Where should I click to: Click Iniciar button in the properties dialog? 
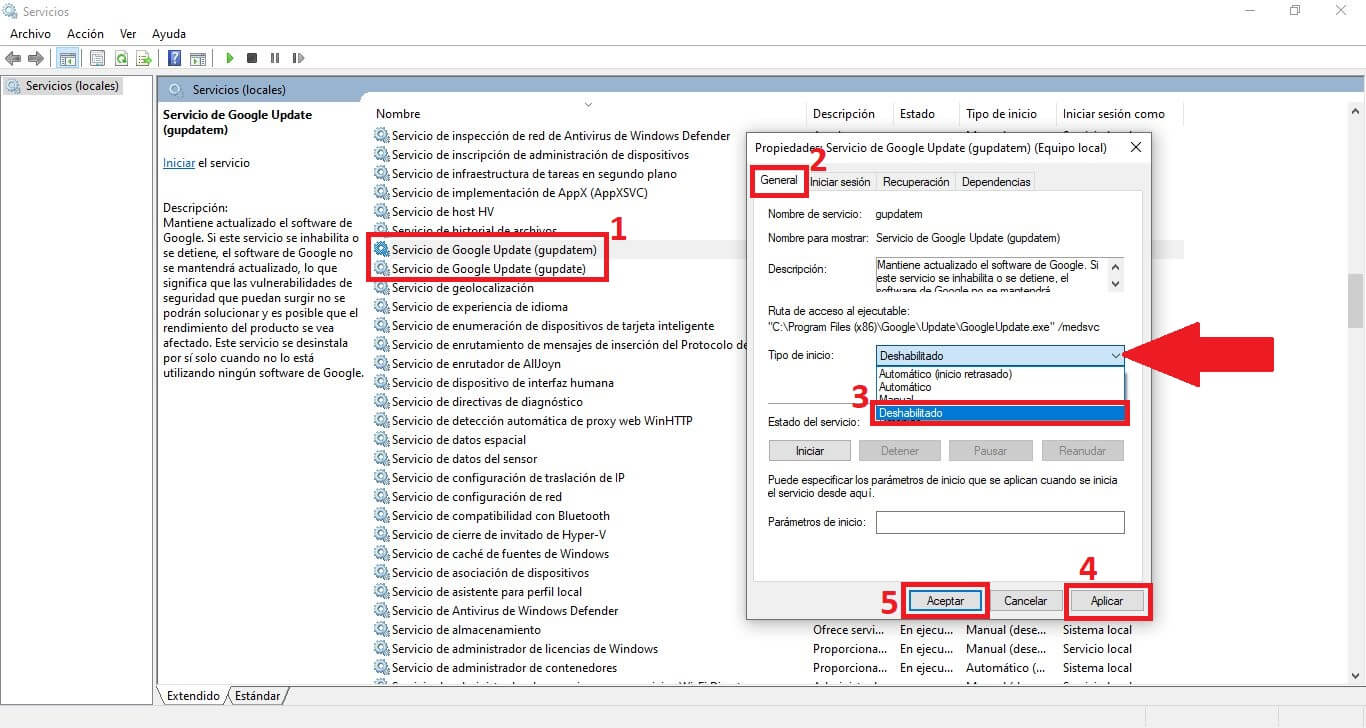(810, 450)
